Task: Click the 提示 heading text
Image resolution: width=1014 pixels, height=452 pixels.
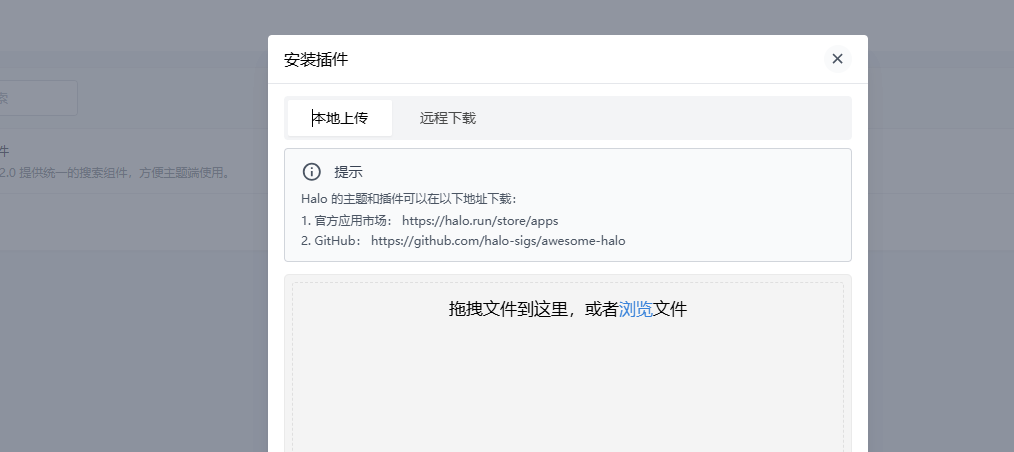Action: [x=348, y=172]
